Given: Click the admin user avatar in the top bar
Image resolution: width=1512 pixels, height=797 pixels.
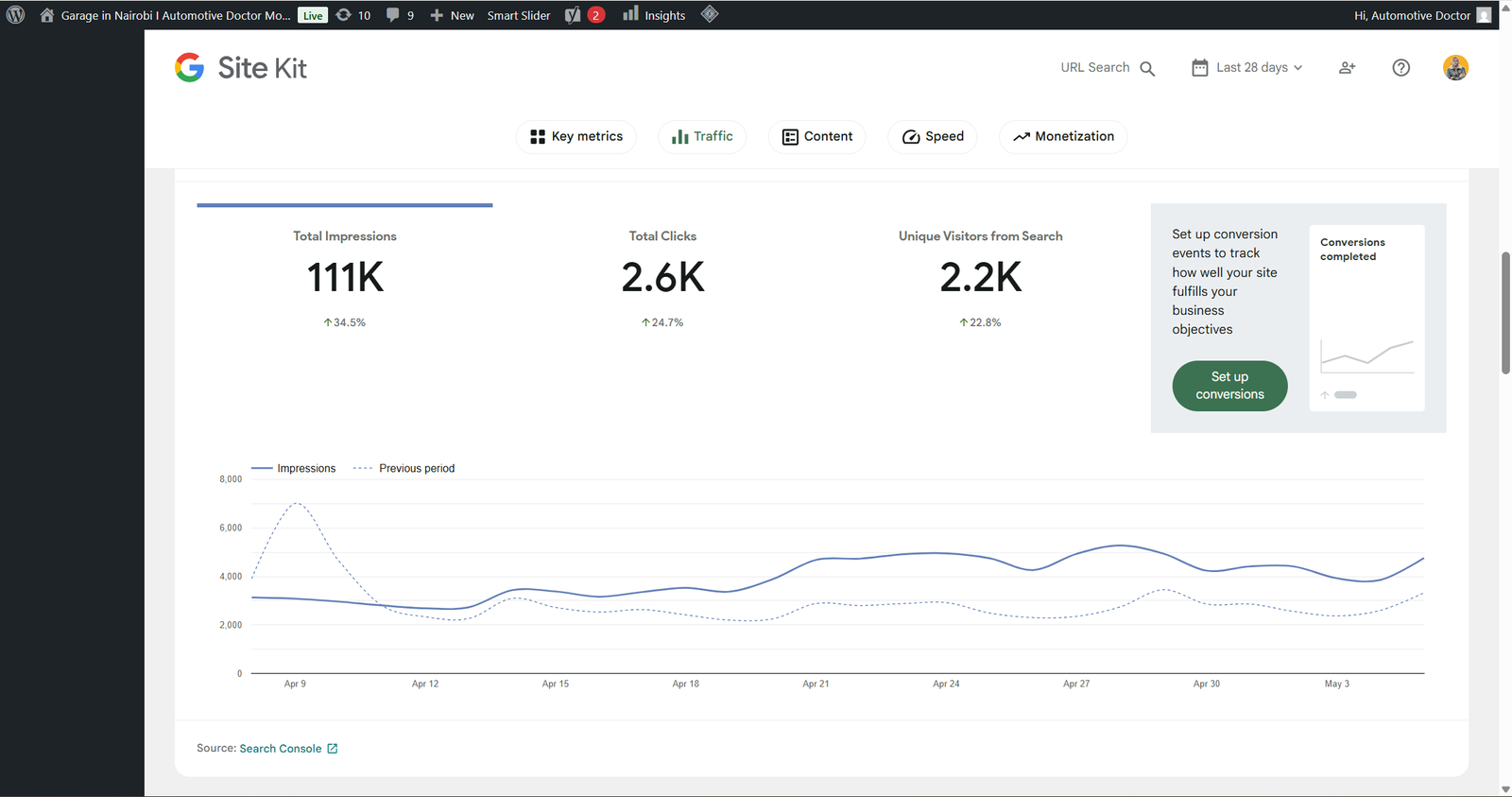Looking at the screenshot, I should pyautogui.click(x=1484, y=15).
